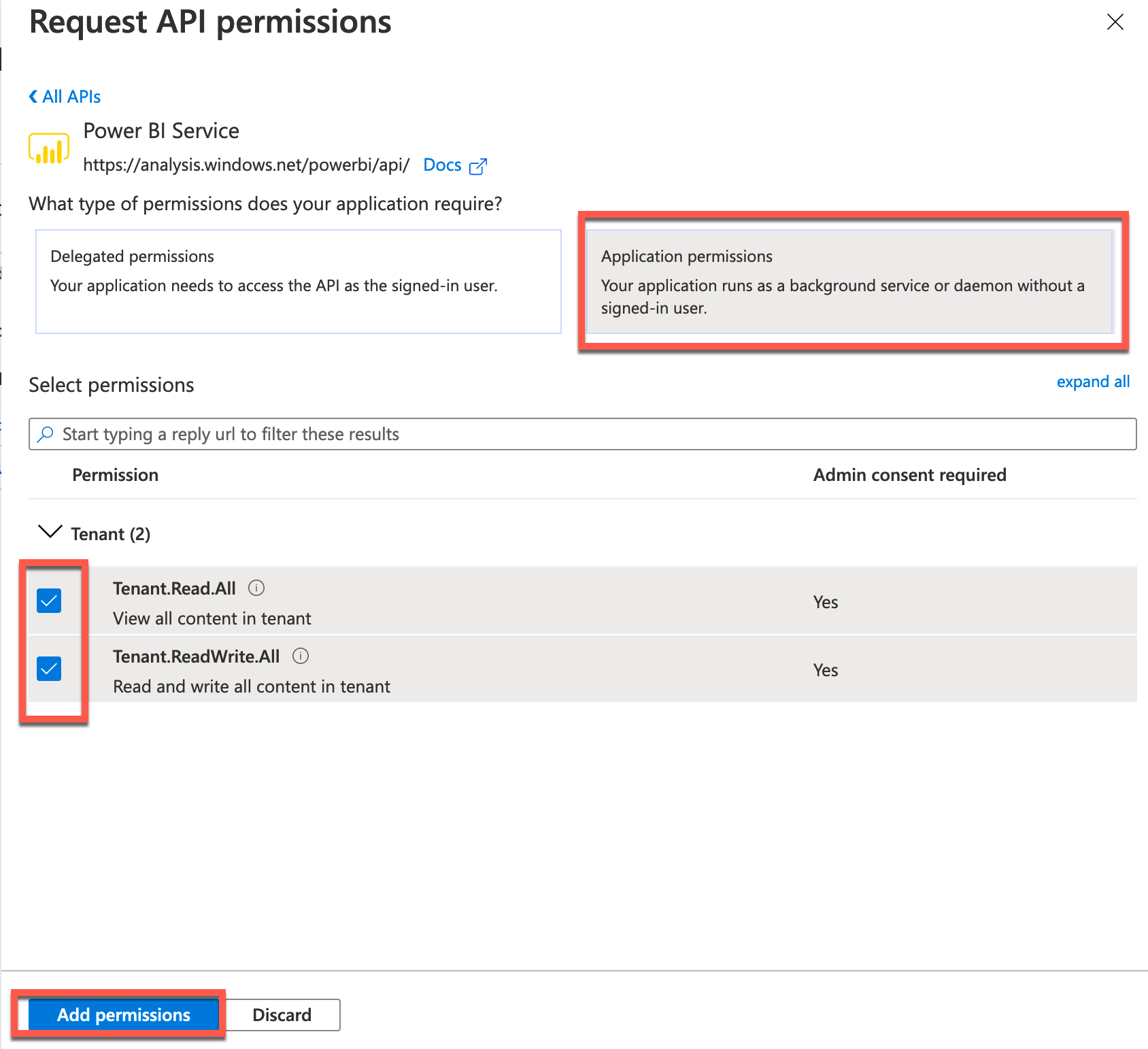This screenshot has height=1049, width=1148.
Task: Click the Tenant.Read.All permission name
Action: [x=174, y=588]
